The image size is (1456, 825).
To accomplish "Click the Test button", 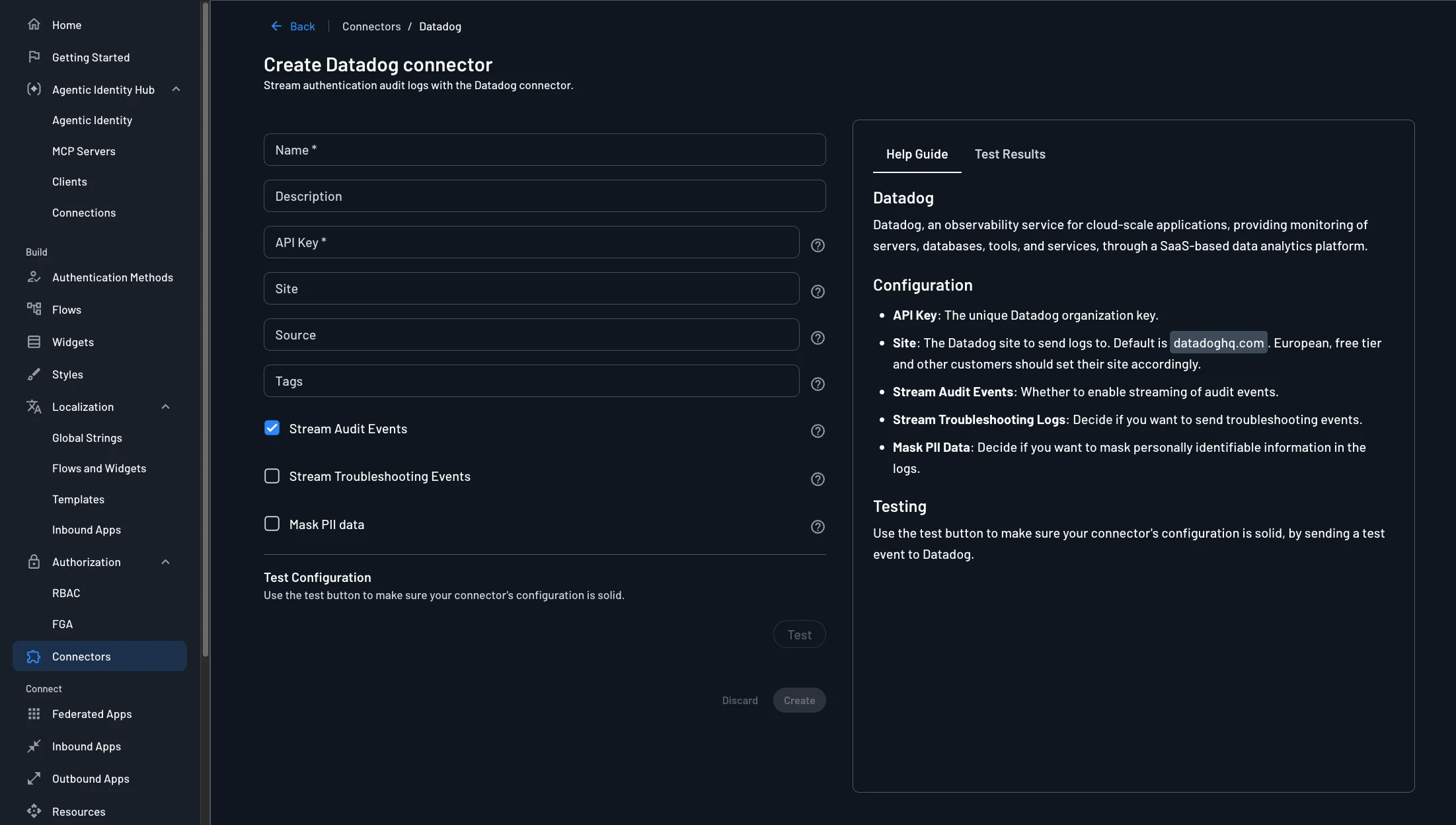I will [x=799, y=634].
